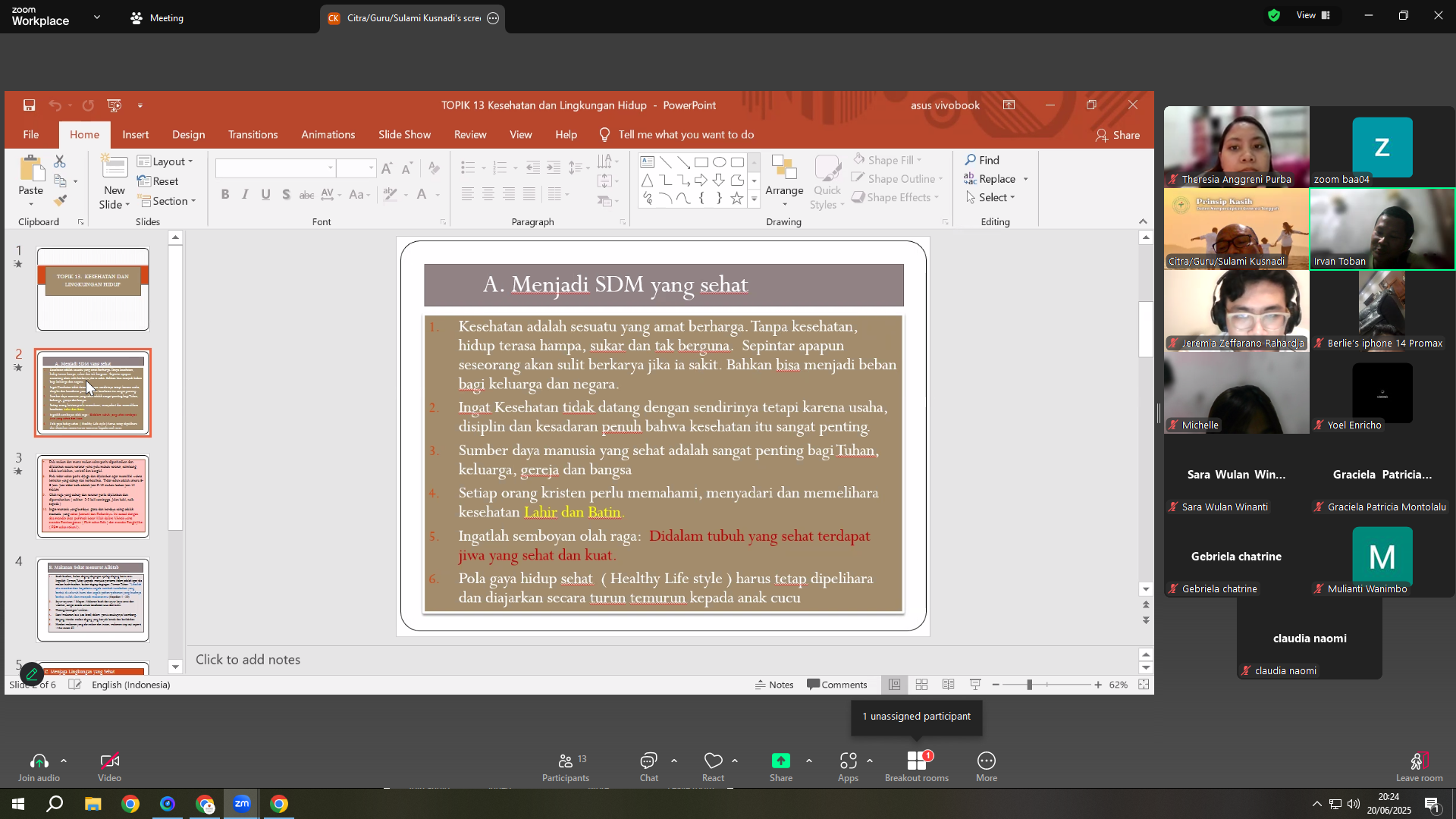Switch to Slide Sorter view icon

pyautogui.click(x=921, y=685)
